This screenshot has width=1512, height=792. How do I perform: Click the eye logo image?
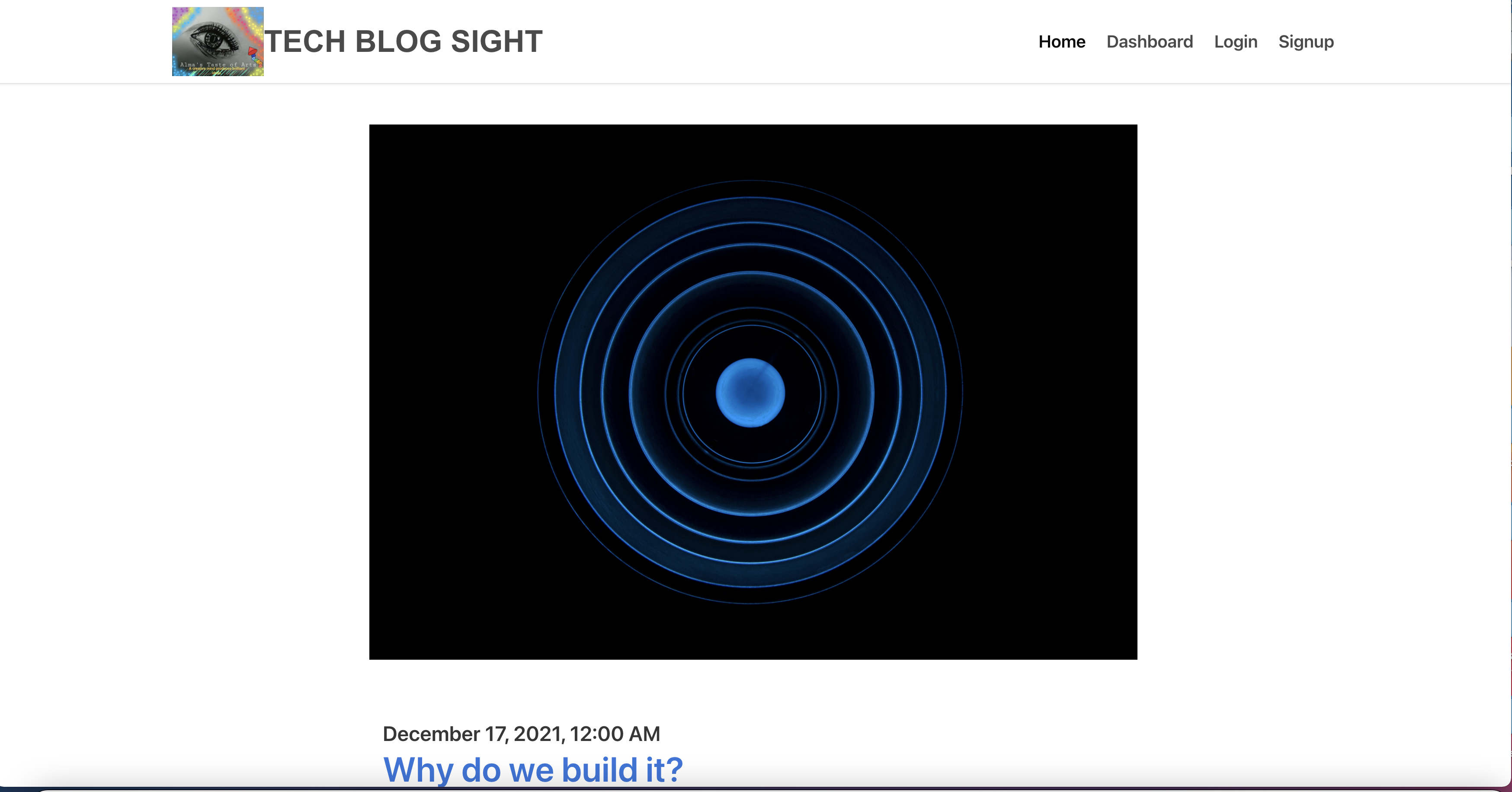(x=218, y=41)
